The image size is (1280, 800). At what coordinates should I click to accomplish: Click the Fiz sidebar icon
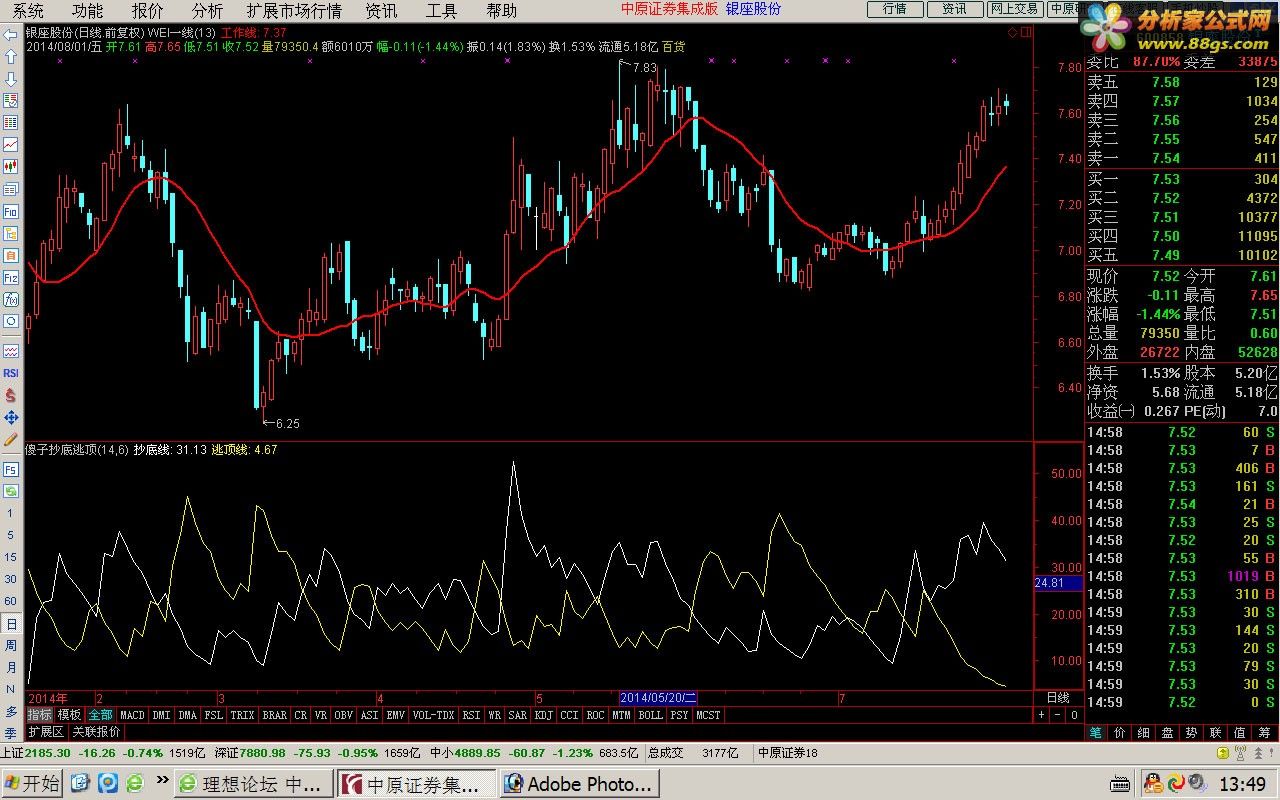pos(11,277)
